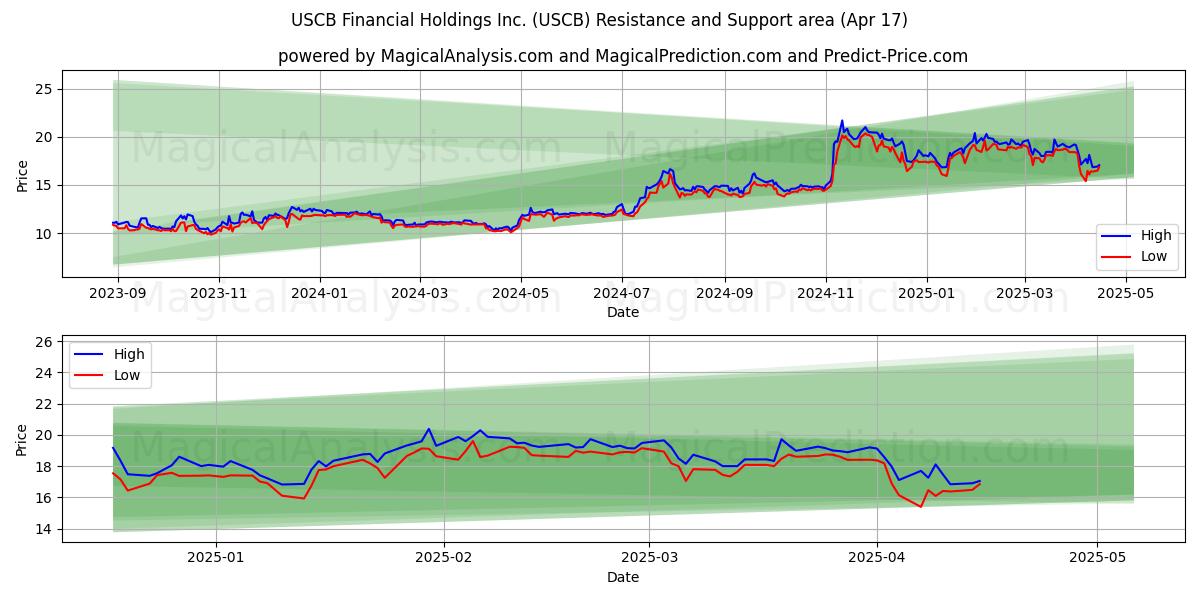Click the '2023-11' tick on the top chart
This screenshot has width=1200, height=600.
(x=219, y=293)
